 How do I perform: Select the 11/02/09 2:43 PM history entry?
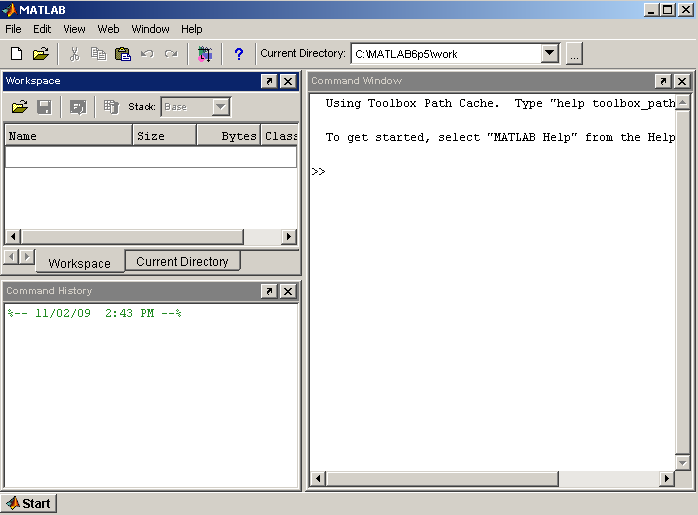pyautogui.click(x=94, y=313)
